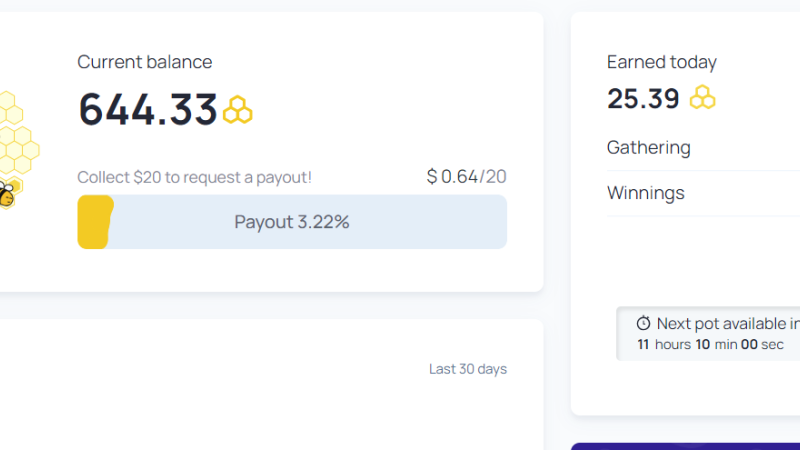The image size is (800, 450).
Task: Open the Last 30 days period selector
Action: pos(468,369)
